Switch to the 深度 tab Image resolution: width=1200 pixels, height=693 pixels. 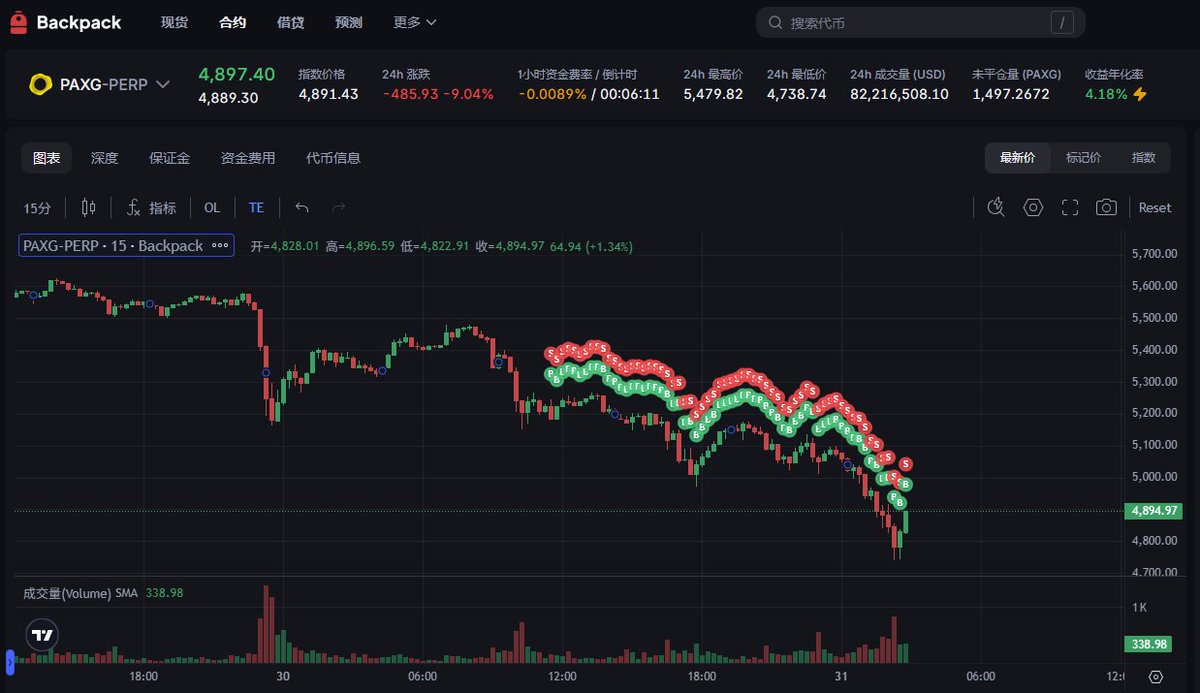[x=105, y=158]
